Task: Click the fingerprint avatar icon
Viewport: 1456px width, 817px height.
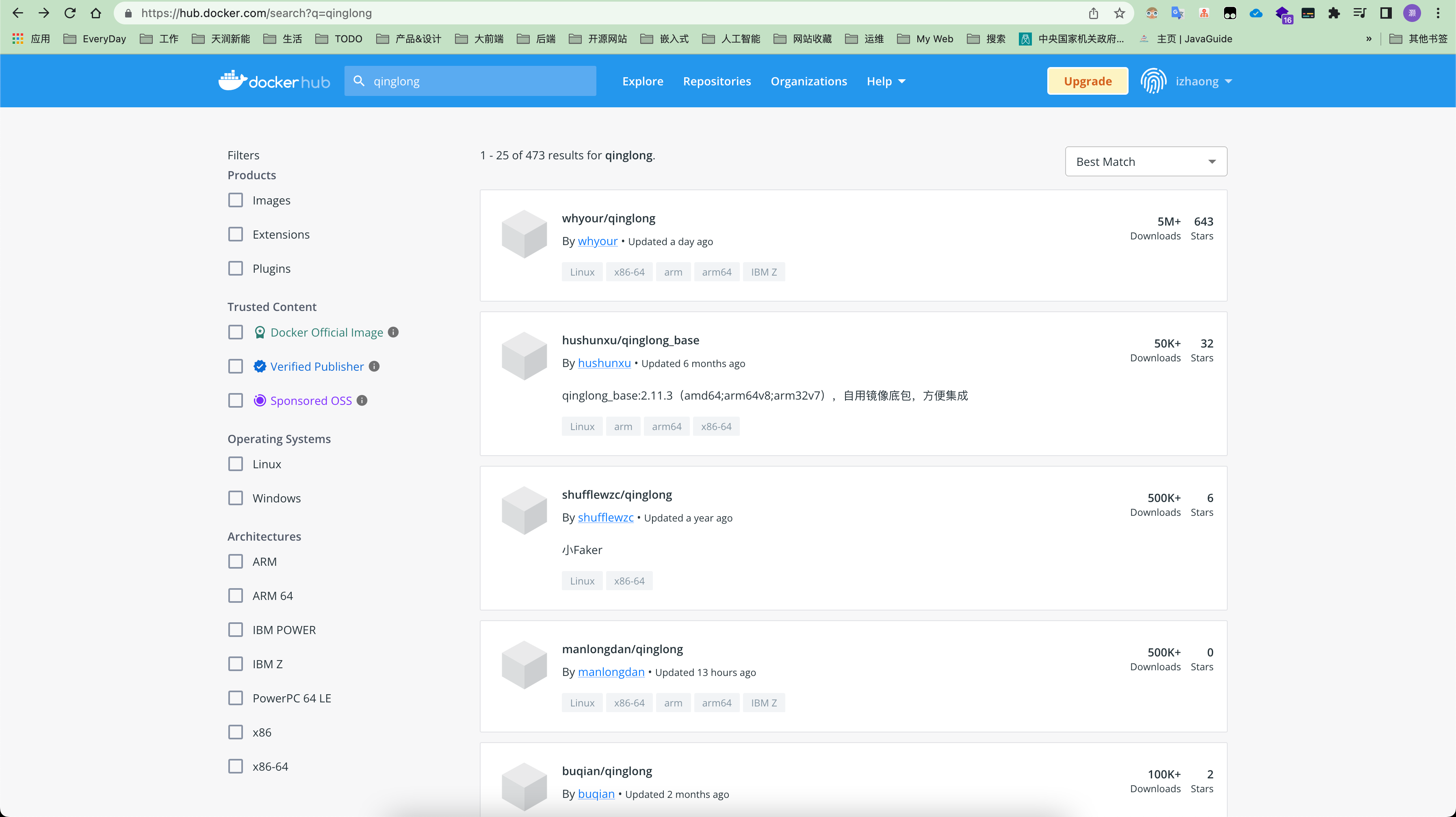Action: (x=1153, y=81)
